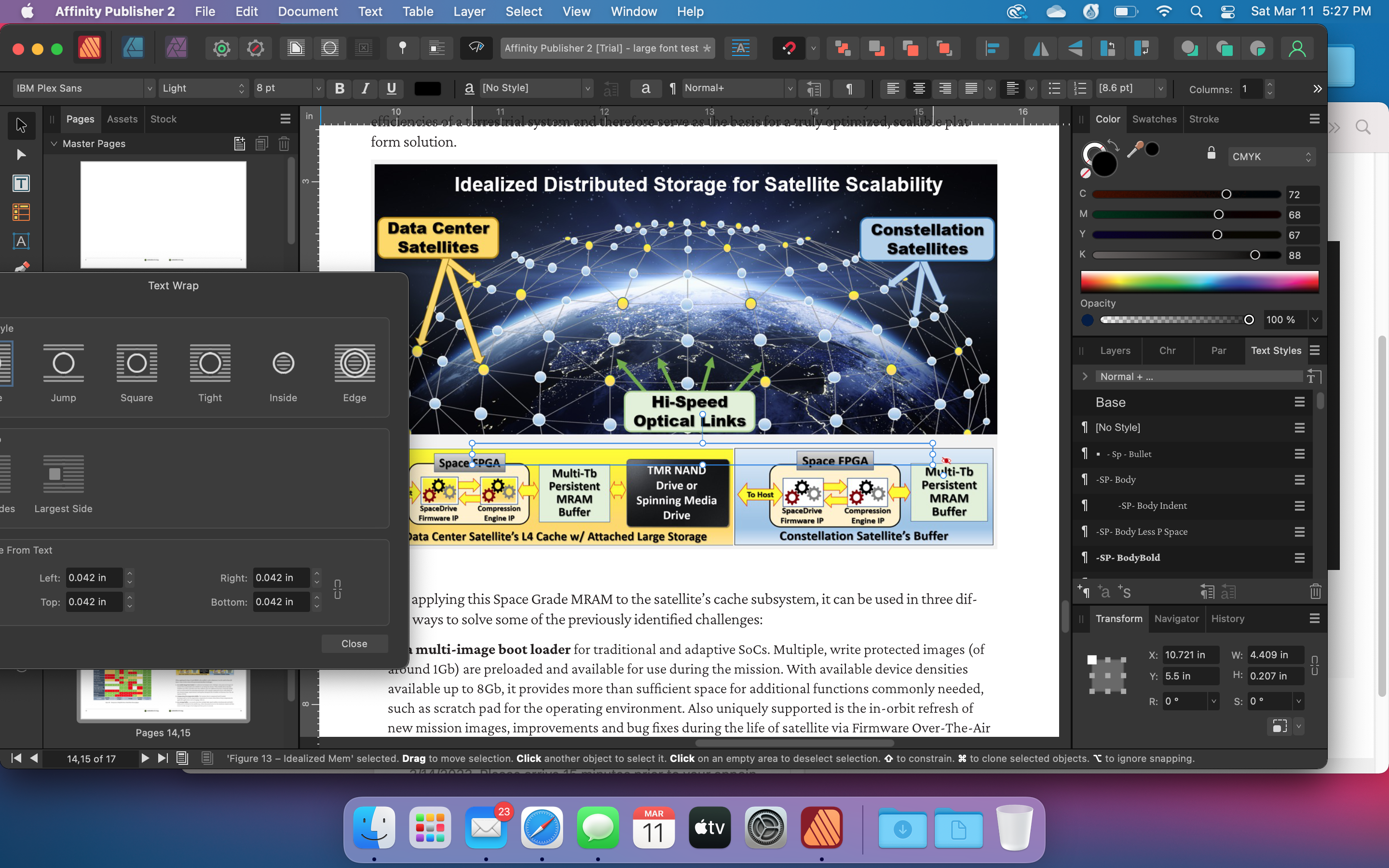Screen dimensions: 1389x868
Task: Open the Account icon in toolbar
Action: (x=1296, y=49)
